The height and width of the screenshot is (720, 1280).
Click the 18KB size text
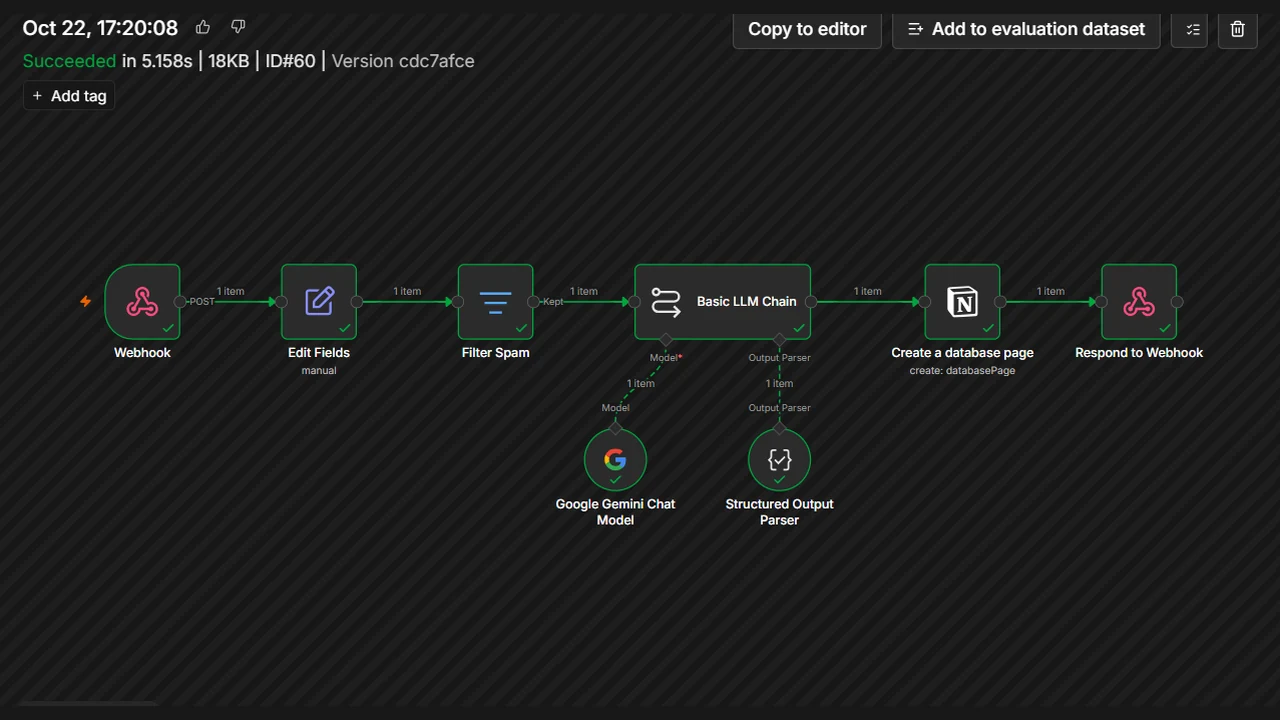(x=229, y=61)
